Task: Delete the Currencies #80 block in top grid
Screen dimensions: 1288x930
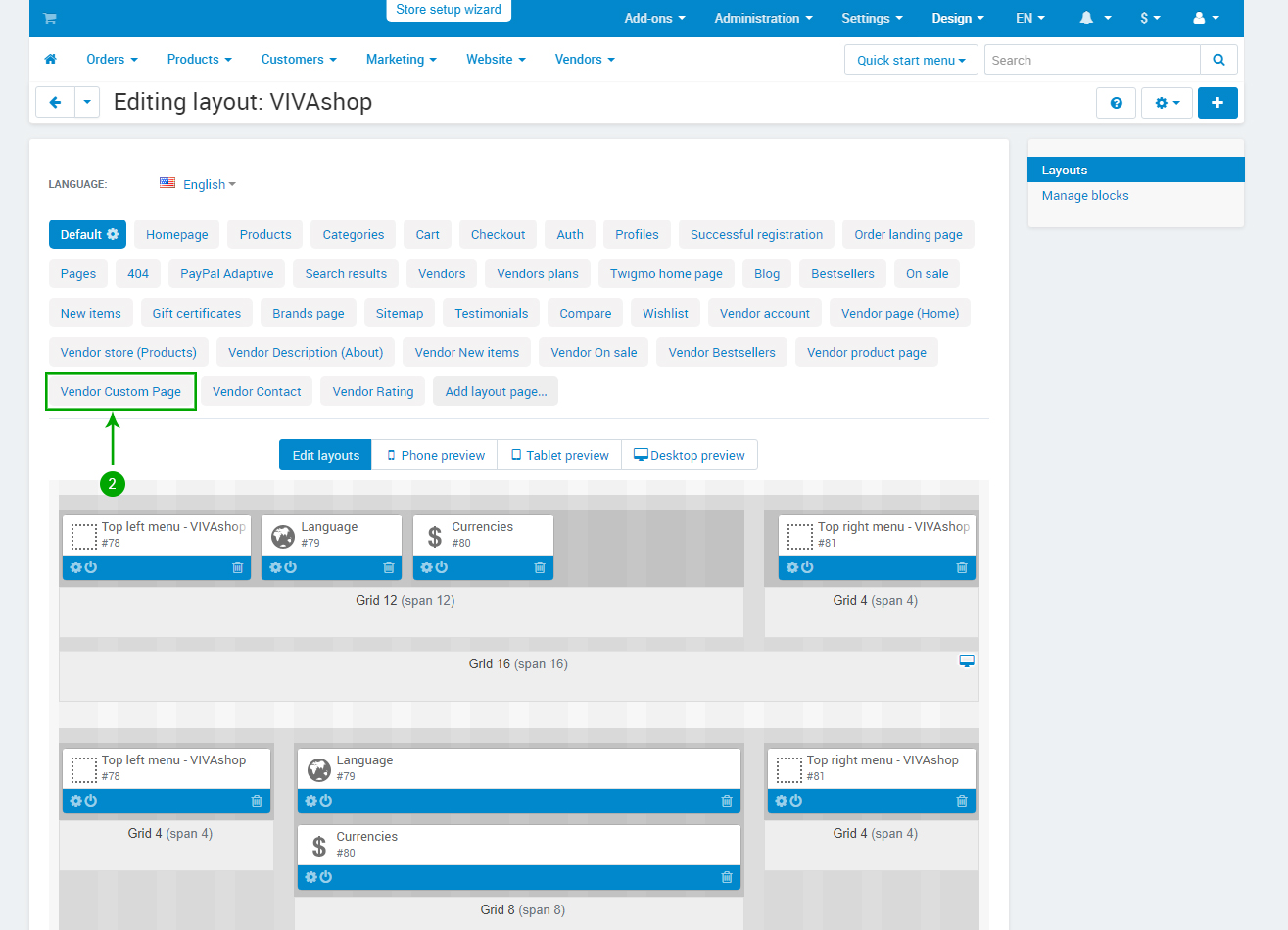Action: [540, 567]
